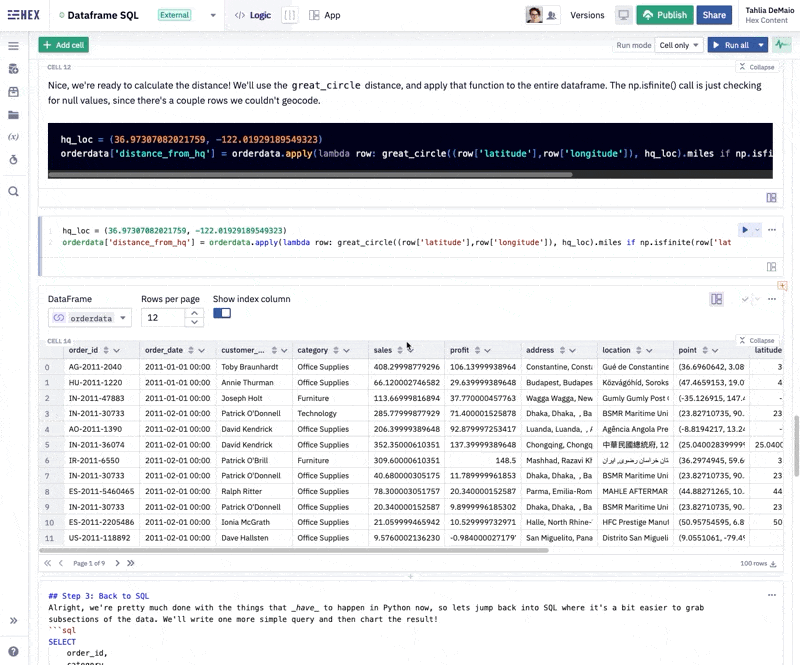Viewport: 800px width, 665px height.
Task: Go to the next table page
Action: (x=117, y=563)
